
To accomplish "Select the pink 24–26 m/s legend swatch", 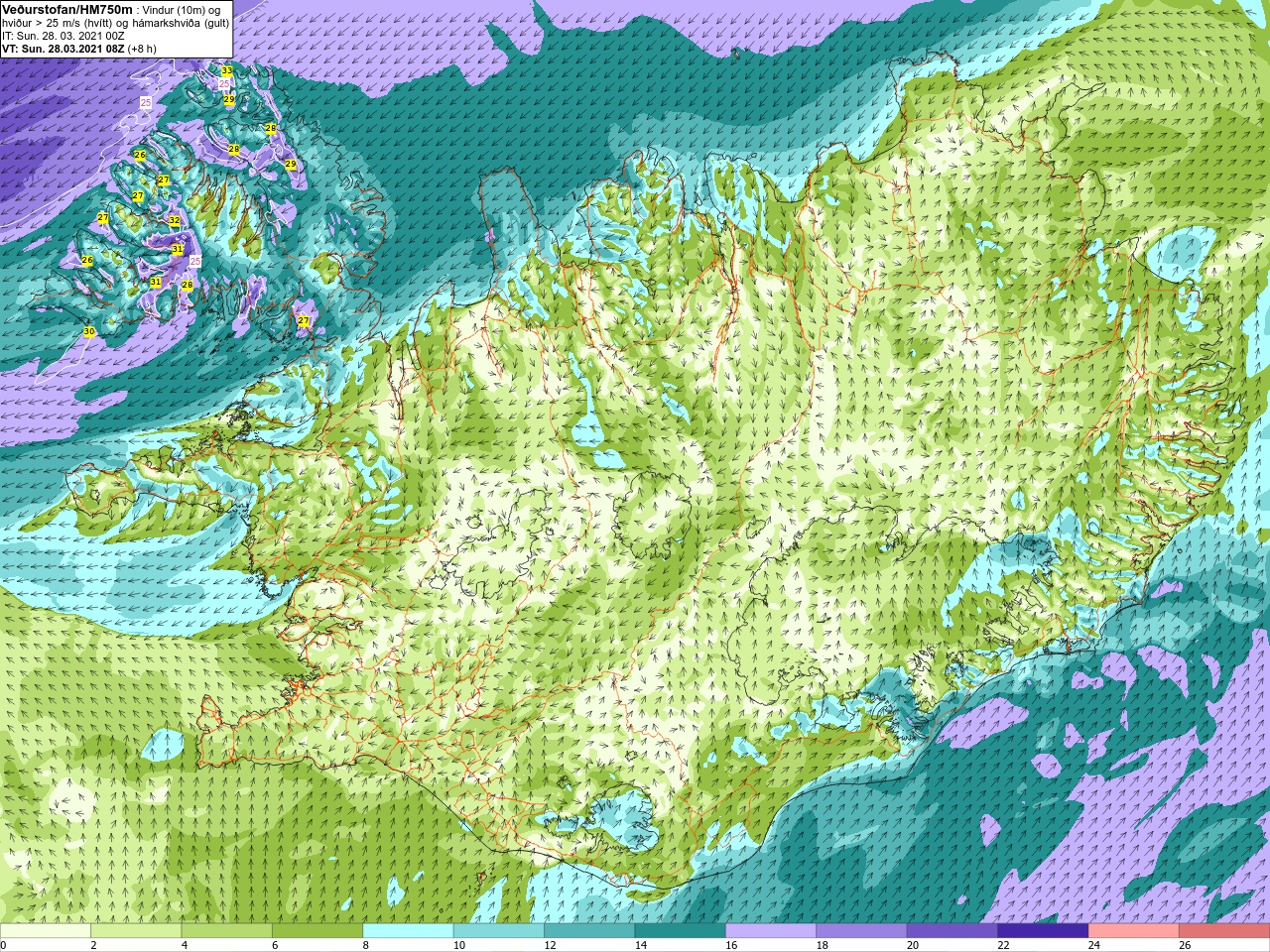I will pyautogui.click(x=1133, y=931).
